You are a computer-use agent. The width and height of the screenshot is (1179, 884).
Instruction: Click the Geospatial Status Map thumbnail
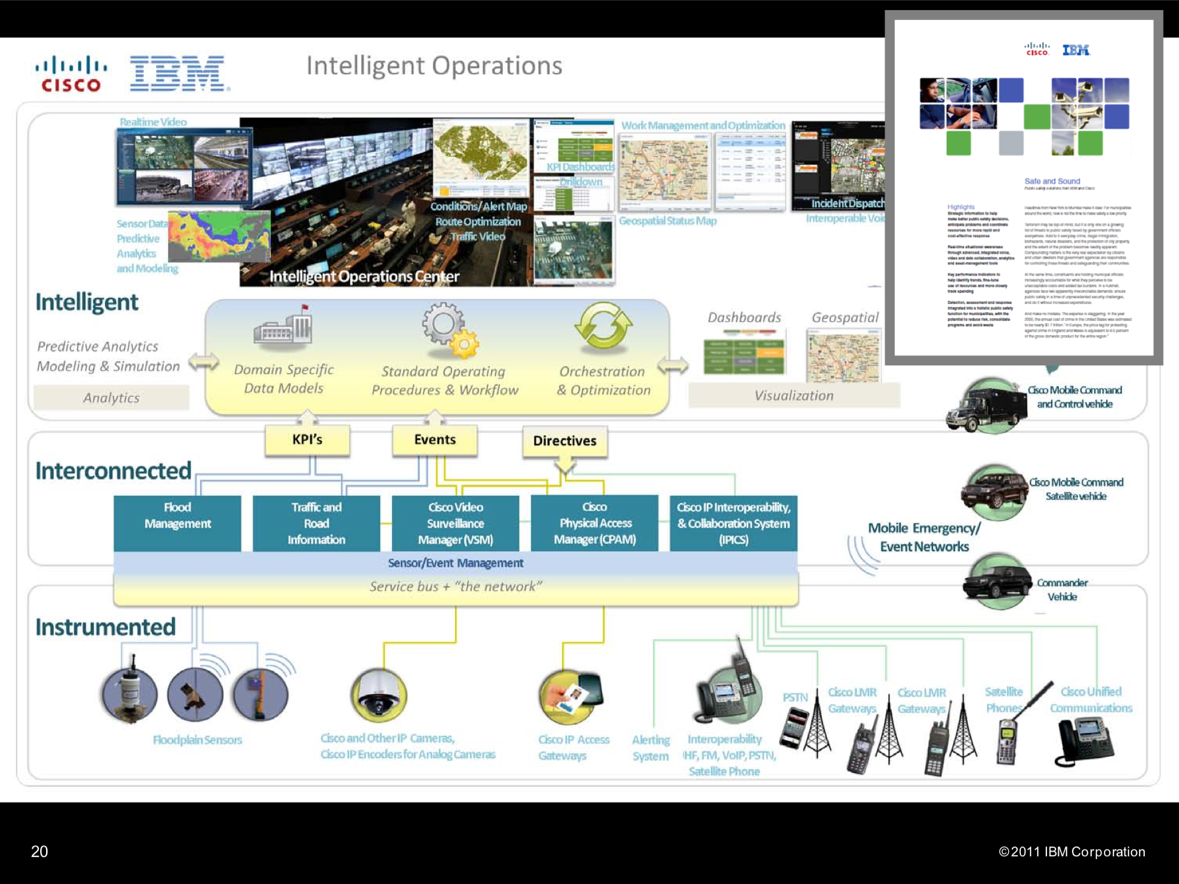pyautogui.click(x=665, y=173)
